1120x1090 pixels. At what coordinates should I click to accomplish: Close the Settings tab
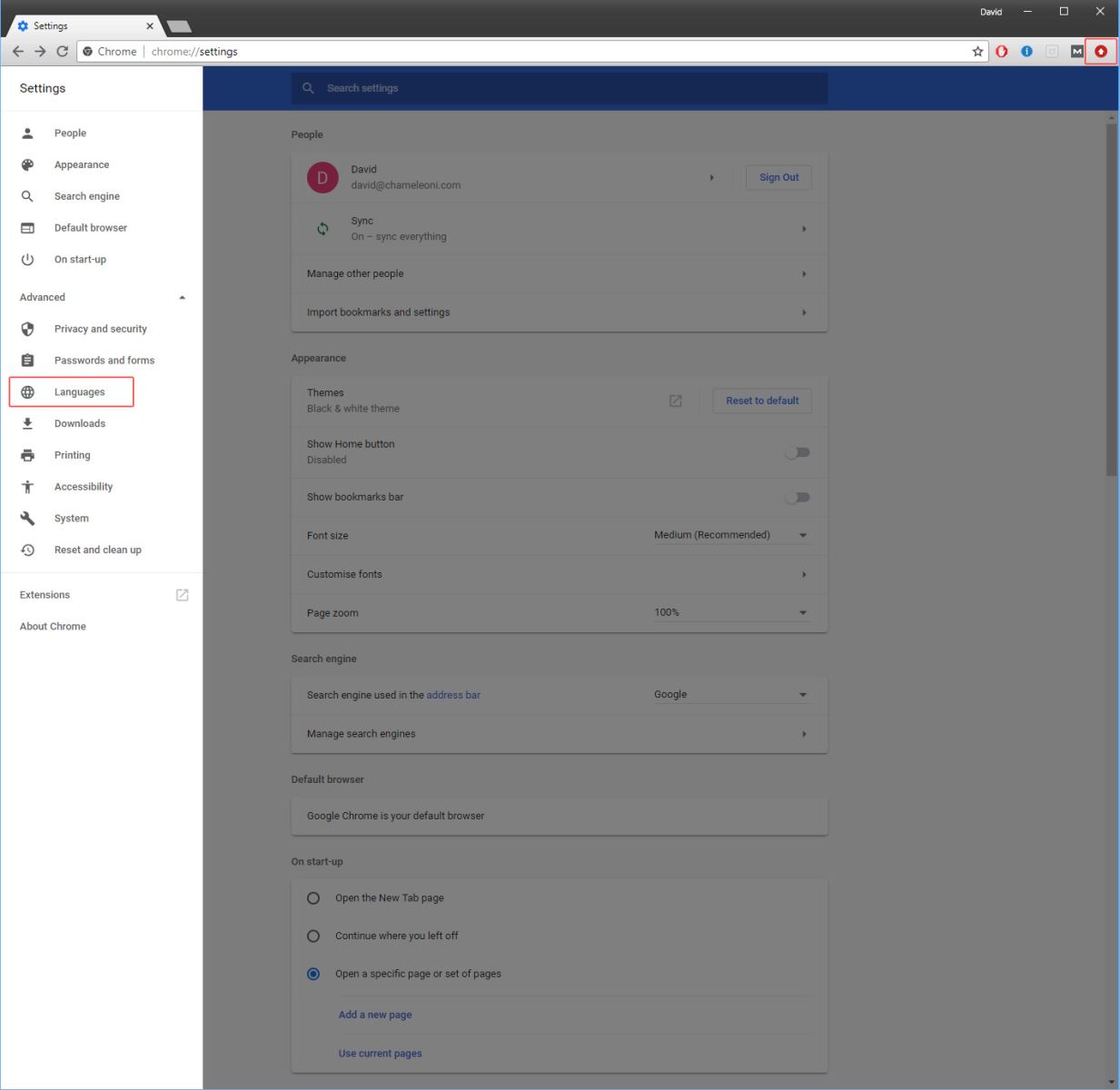(150, 26)
